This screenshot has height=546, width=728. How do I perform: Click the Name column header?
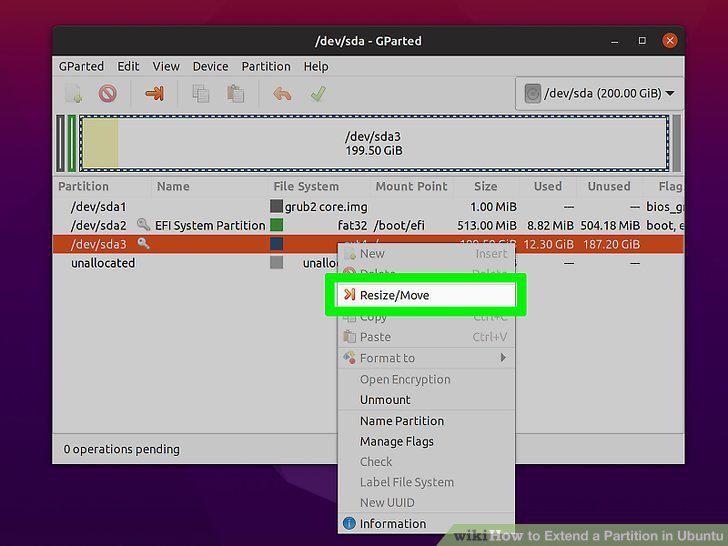(173, 186)
